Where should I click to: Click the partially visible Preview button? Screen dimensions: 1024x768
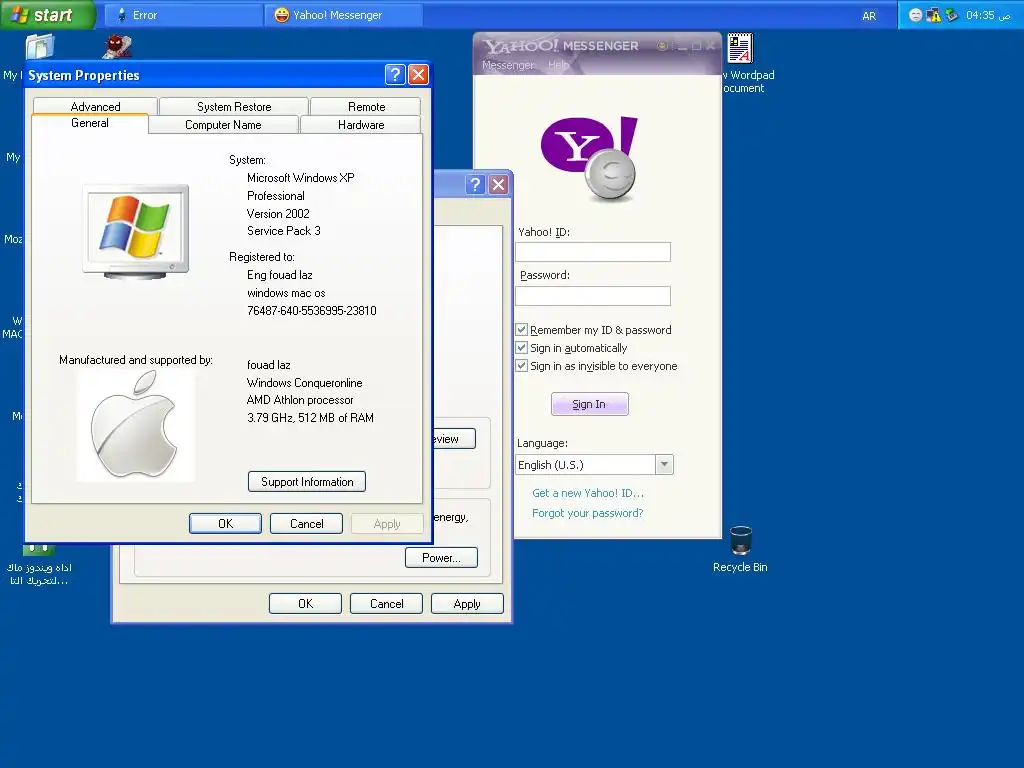(x=455, y=439)
